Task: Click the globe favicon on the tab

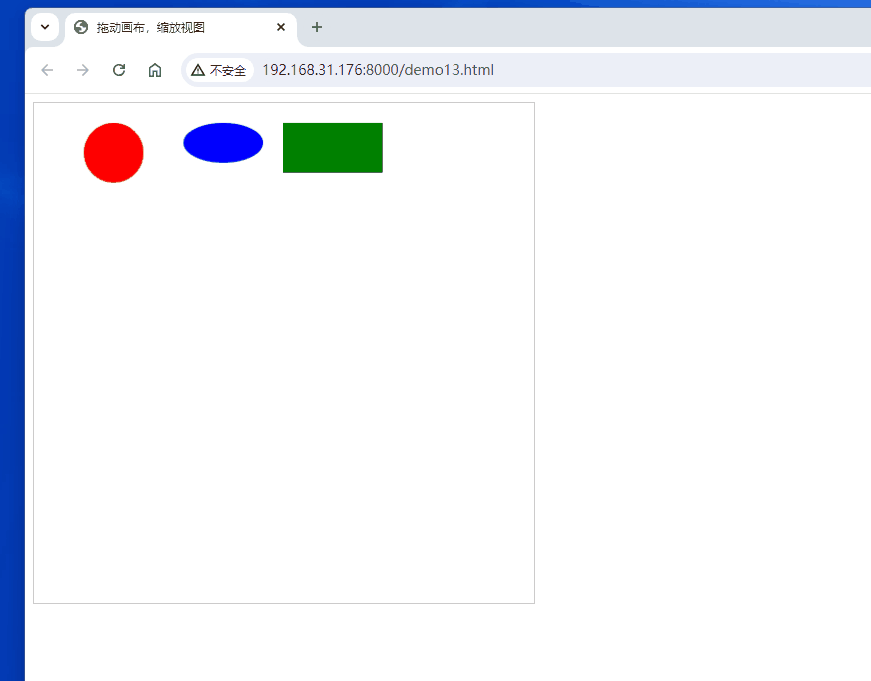Action: 81,27
